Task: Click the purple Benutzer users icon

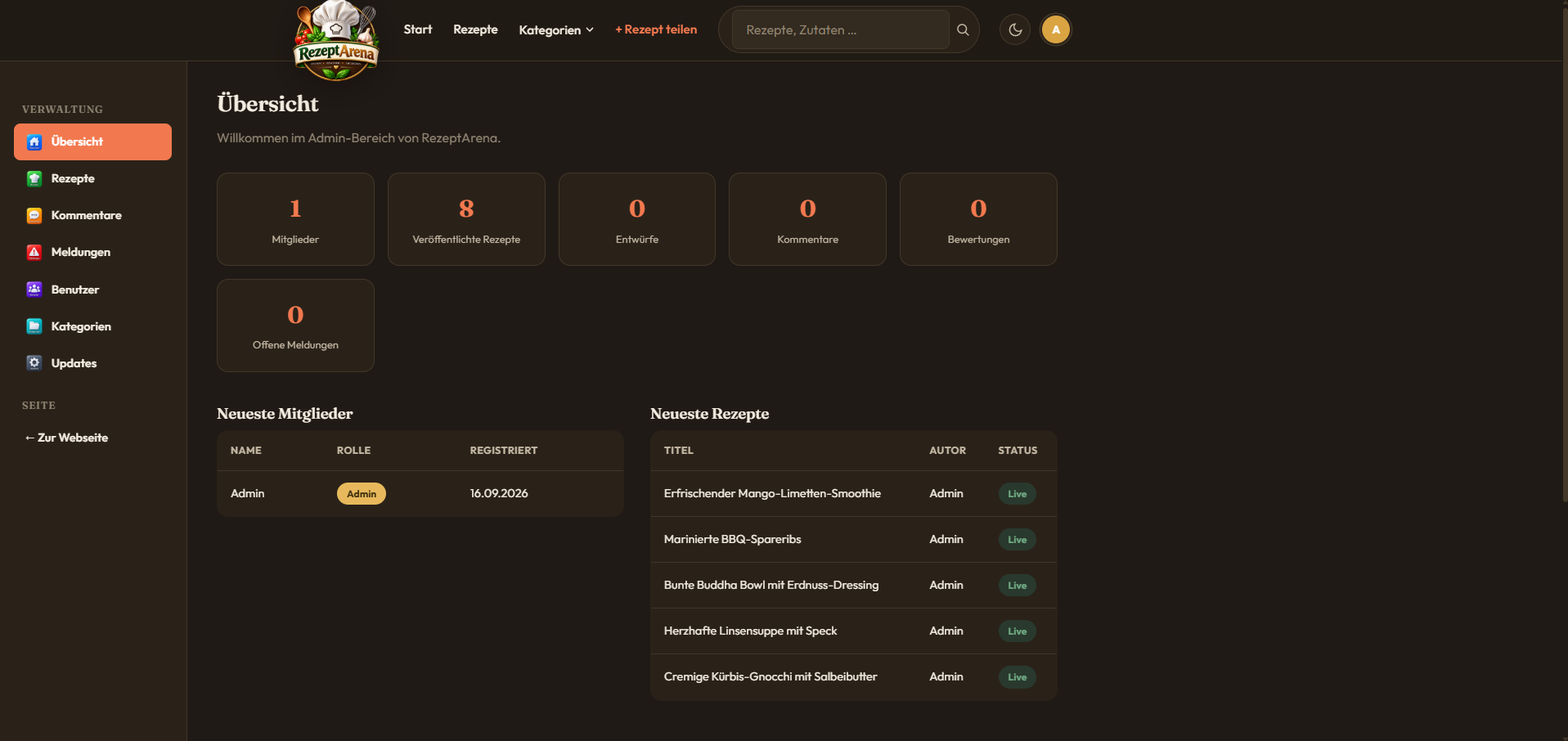Action: pyautogui.click(x=34, y=290)
